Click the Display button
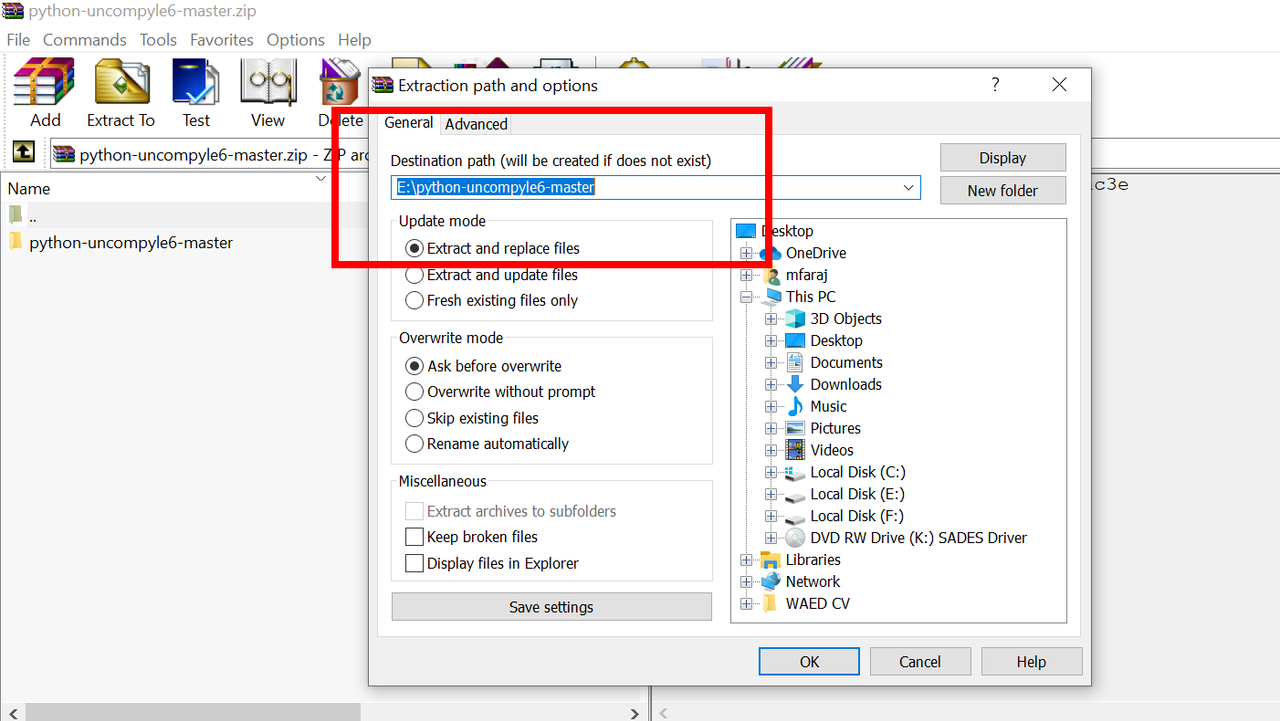 pos(1003,158)
